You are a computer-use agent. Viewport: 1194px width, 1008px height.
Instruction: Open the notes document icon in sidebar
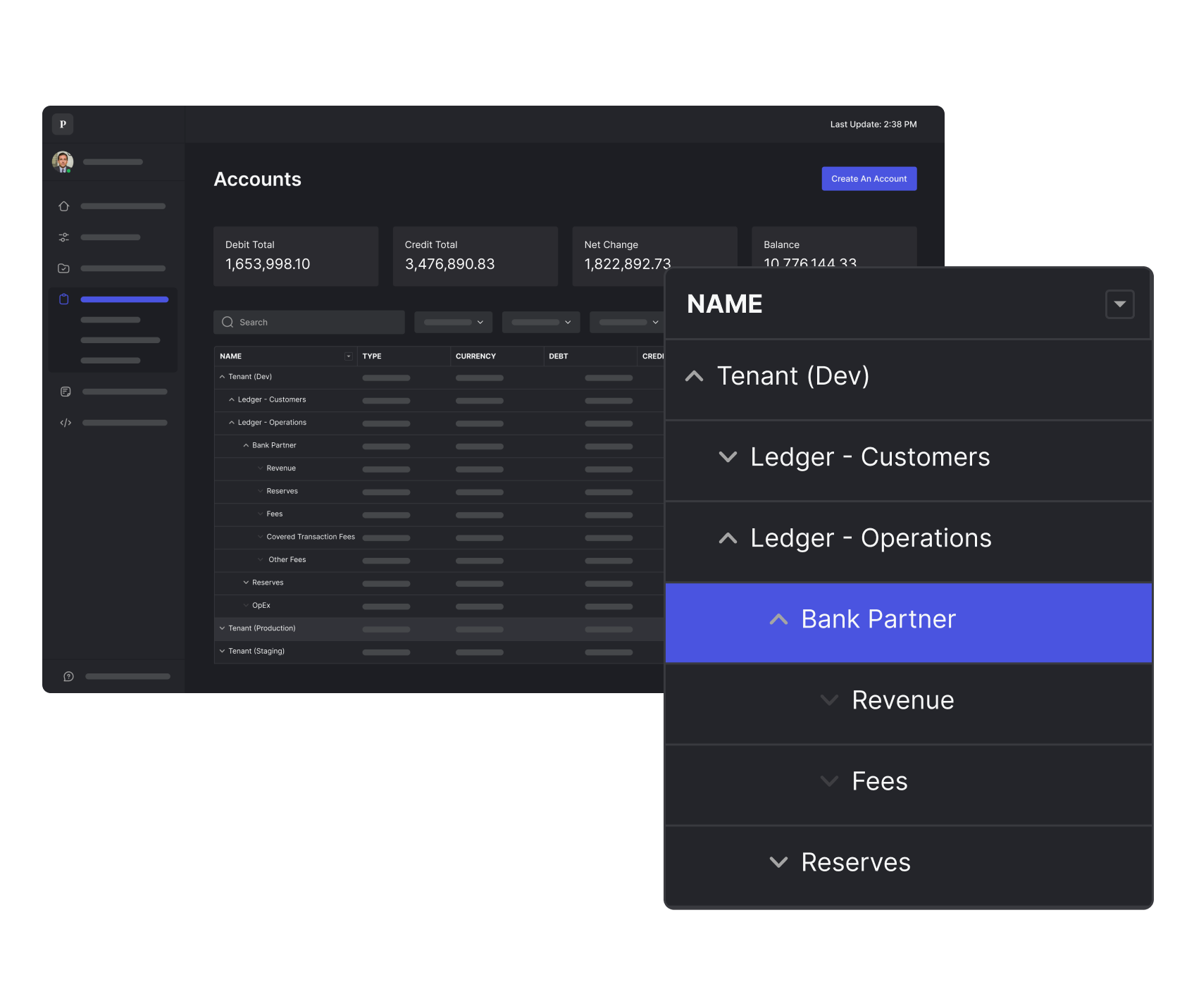[x=66, y=392]
